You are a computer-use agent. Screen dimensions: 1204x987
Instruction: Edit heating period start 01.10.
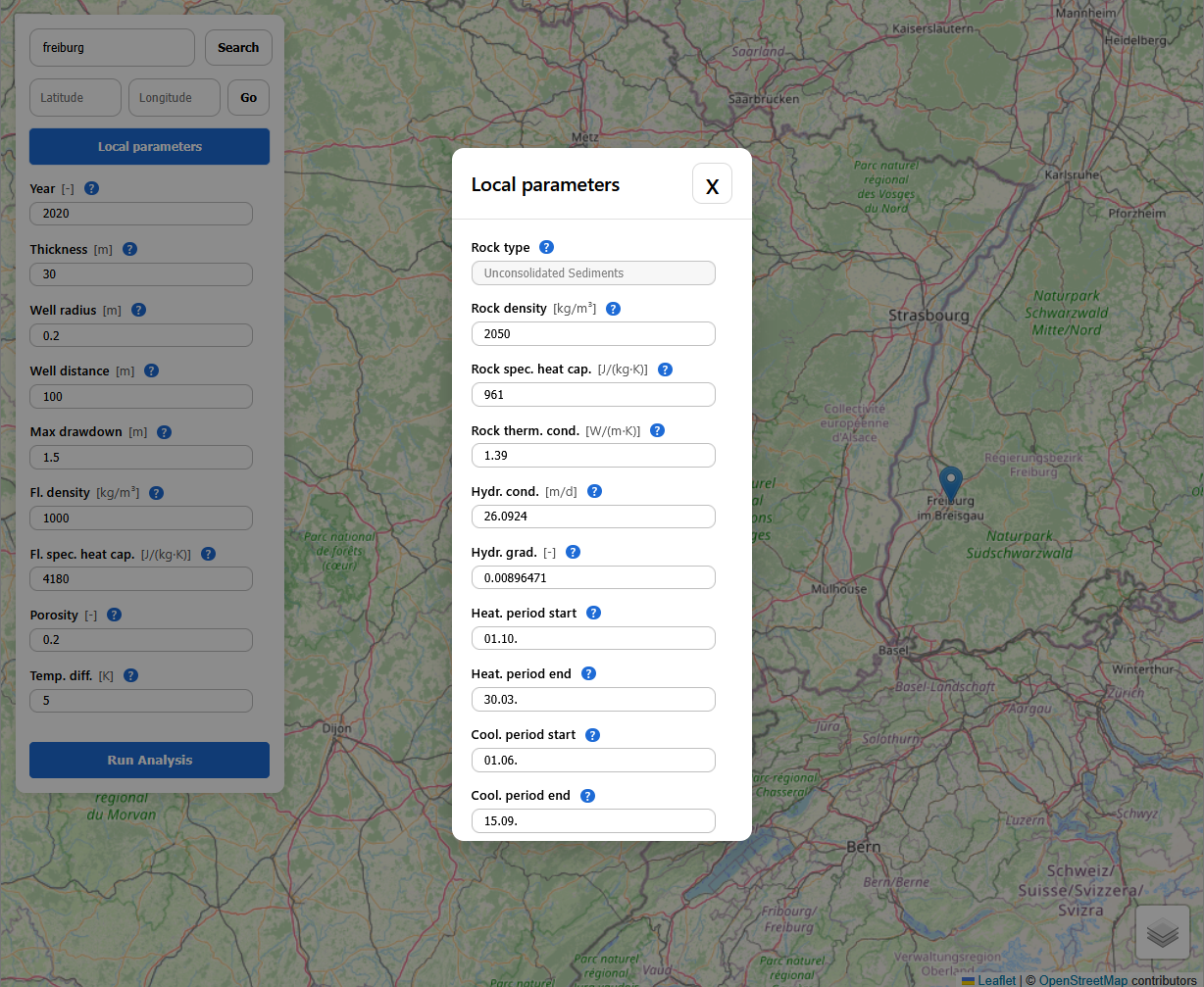(x=593, y=638)
